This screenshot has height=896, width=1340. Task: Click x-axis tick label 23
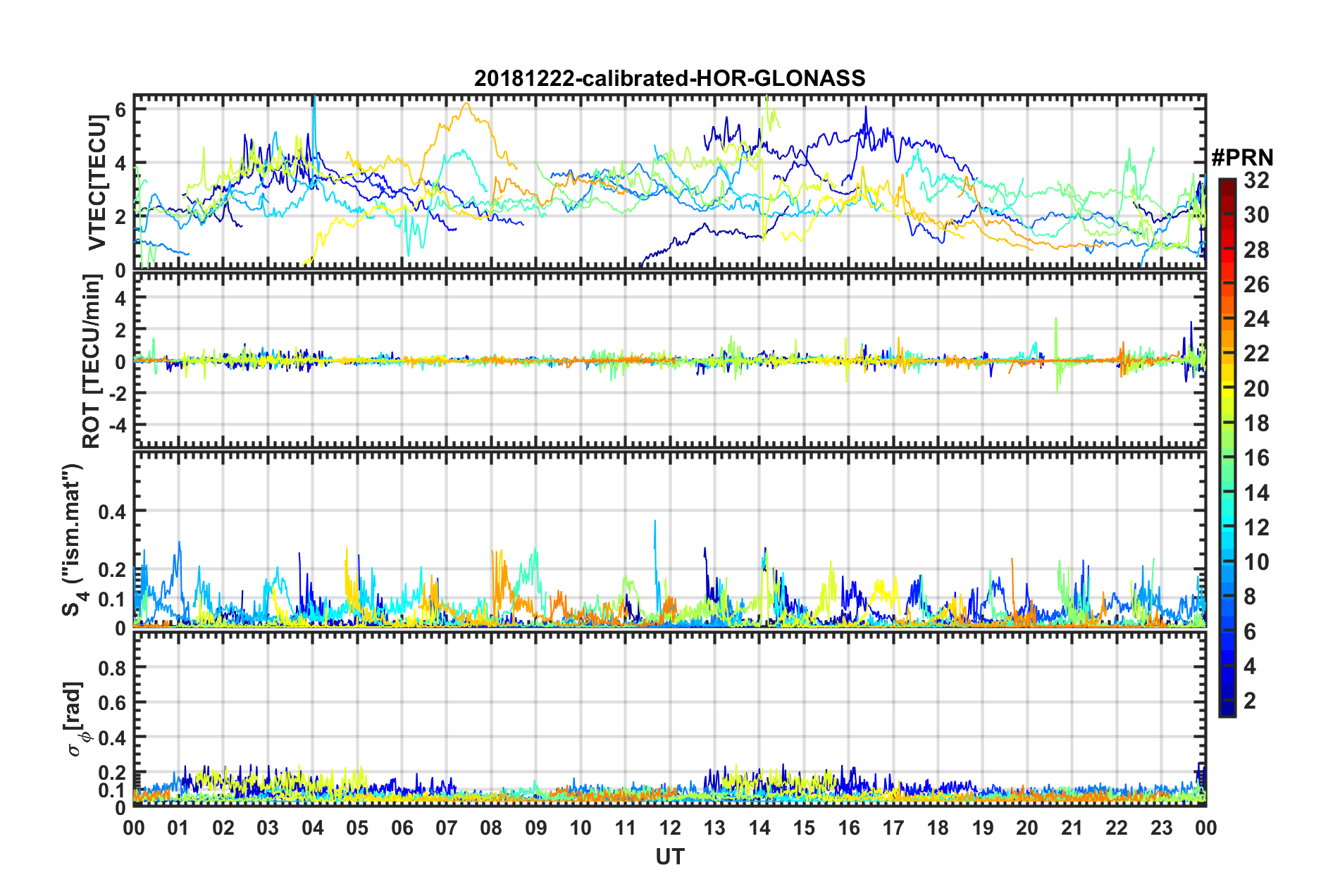click(x=1161, y=828)
